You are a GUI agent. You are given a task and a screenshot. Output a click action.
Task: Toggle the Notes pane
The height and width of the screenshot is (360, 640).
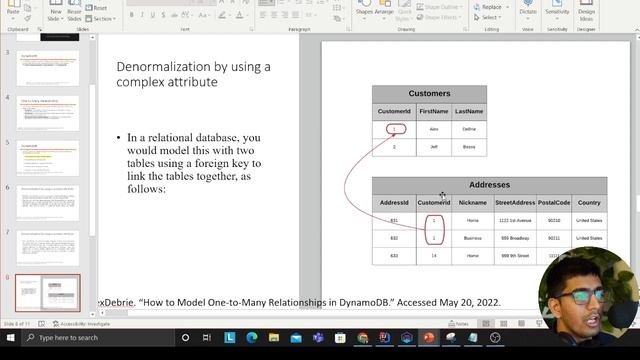[x=458, y=324]
